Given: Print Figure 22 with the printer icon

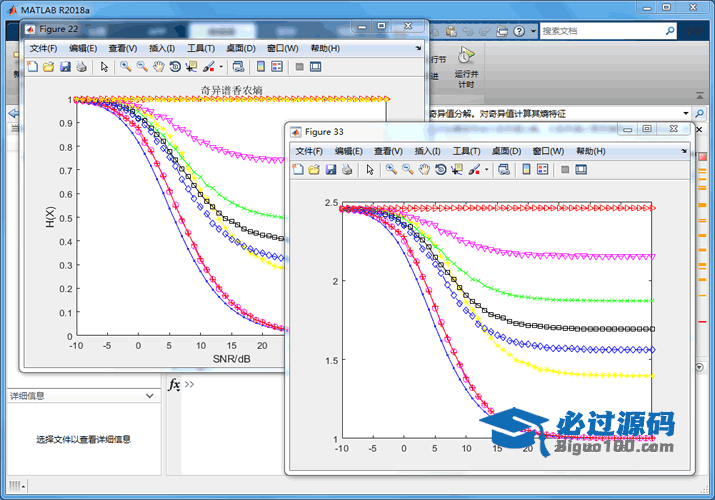Looking at the screenshot, I should [82, 67].
